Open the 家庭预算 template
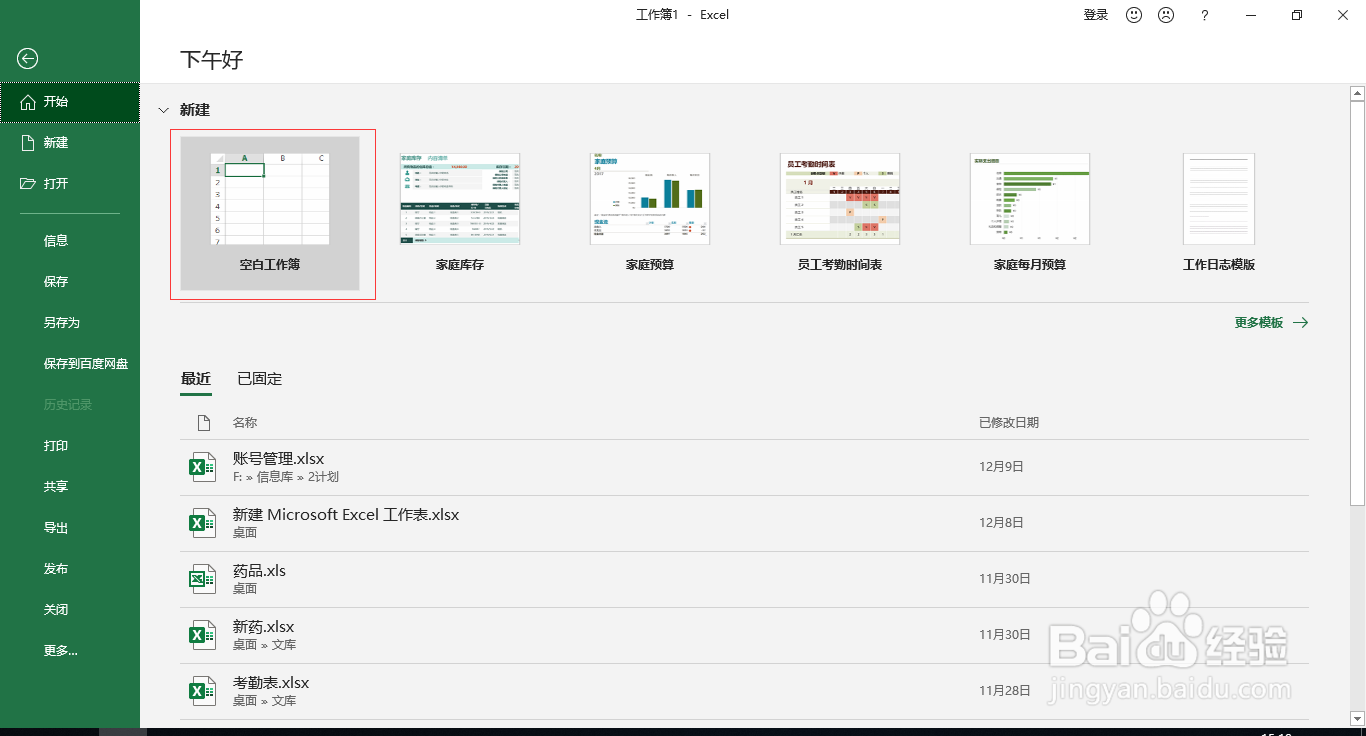 pos(650,213)
